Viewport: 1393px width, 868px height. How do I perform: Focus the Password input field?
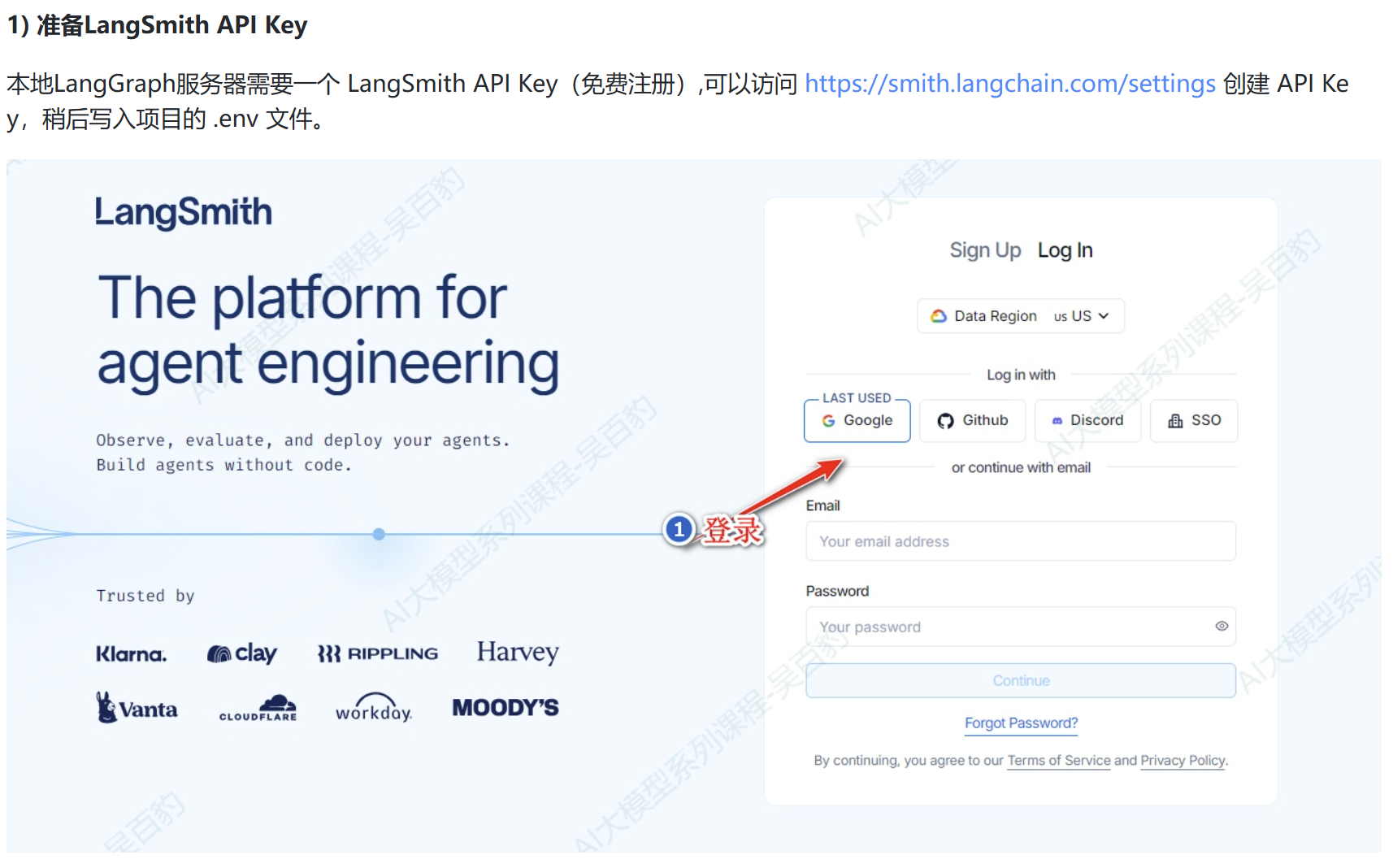[1021, 627]
